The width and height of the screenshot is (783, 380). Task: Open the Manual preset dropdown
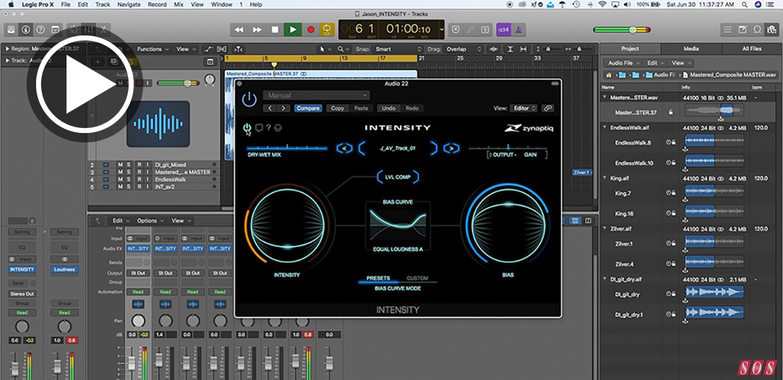click(x=317, y=95)
